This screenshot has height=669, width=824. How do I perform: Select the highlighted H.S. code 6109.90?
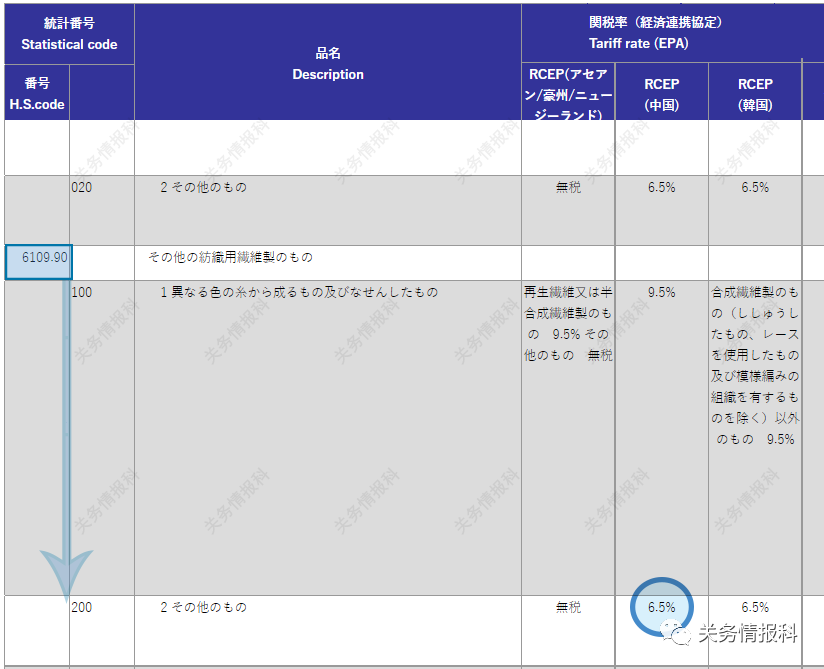[36, 258]
